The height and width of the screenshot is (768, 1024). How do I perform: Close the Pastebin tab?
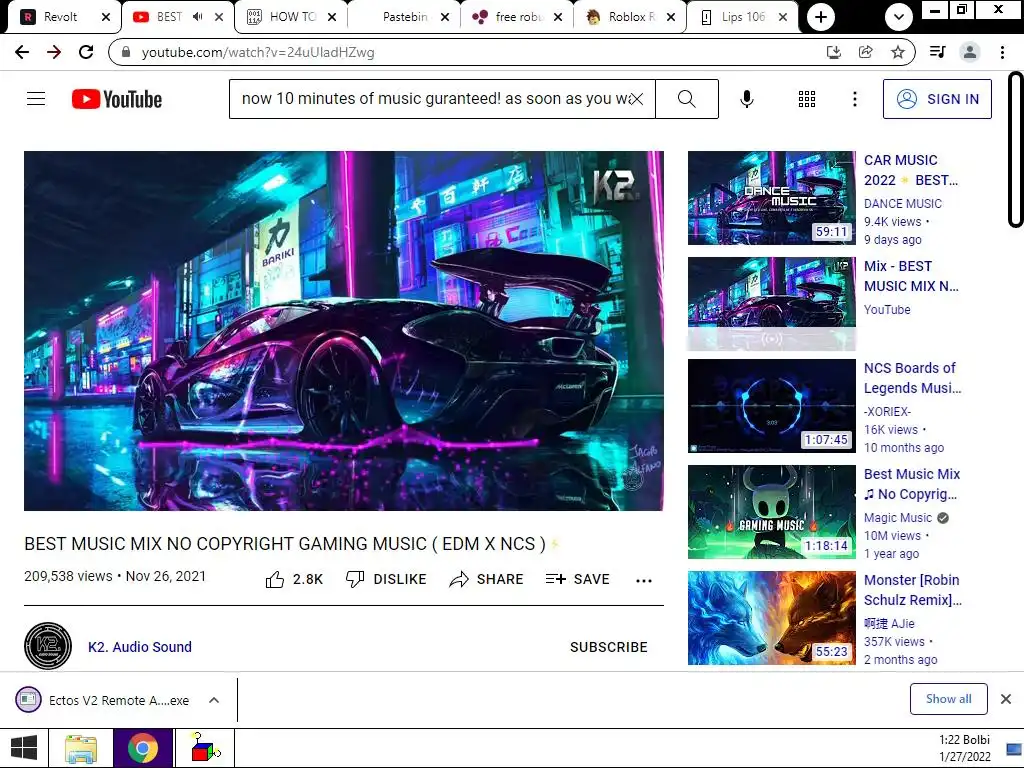tap(445, 17)
